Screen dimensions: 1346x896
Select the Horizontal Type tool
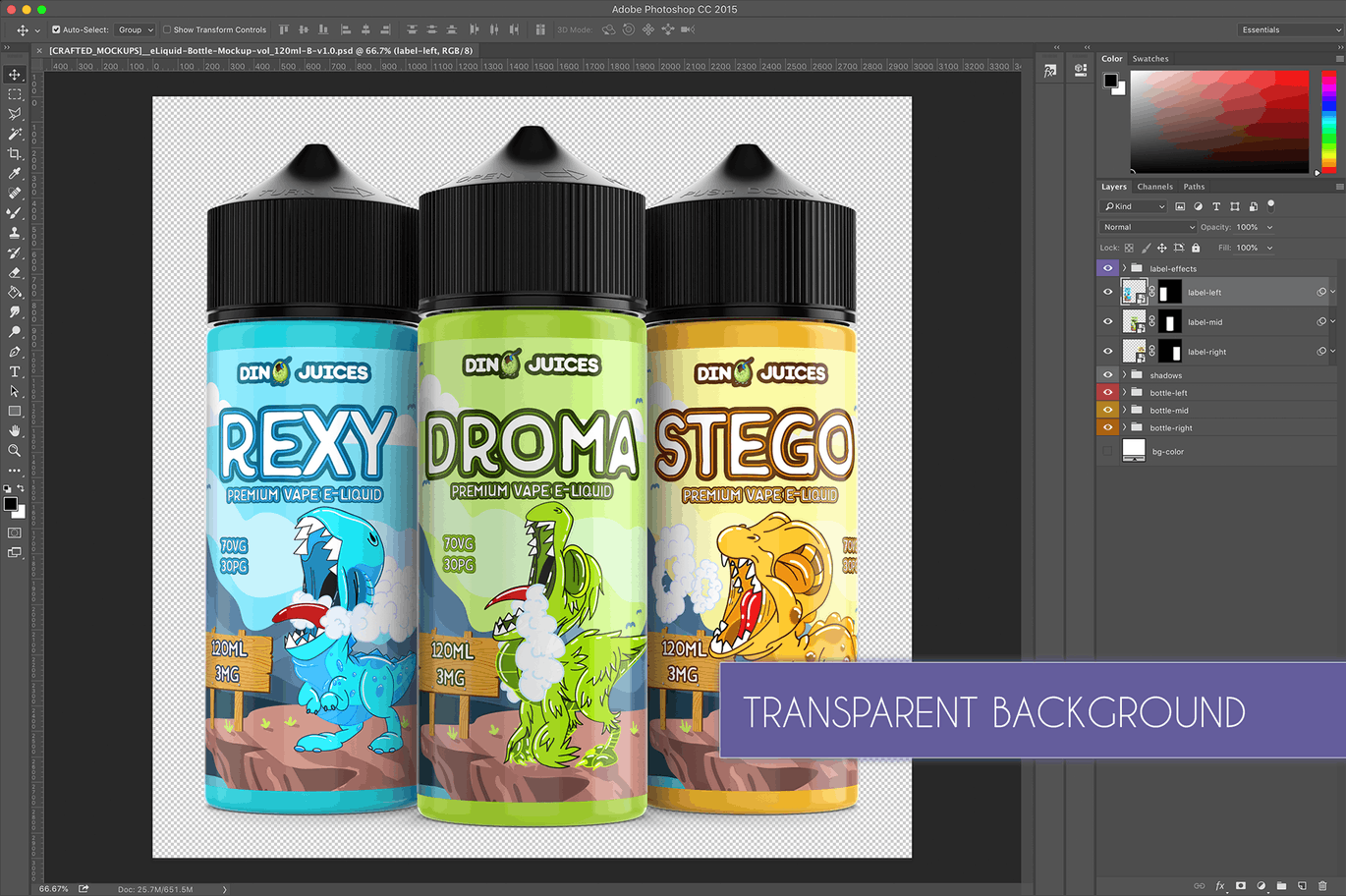(14, 372)
